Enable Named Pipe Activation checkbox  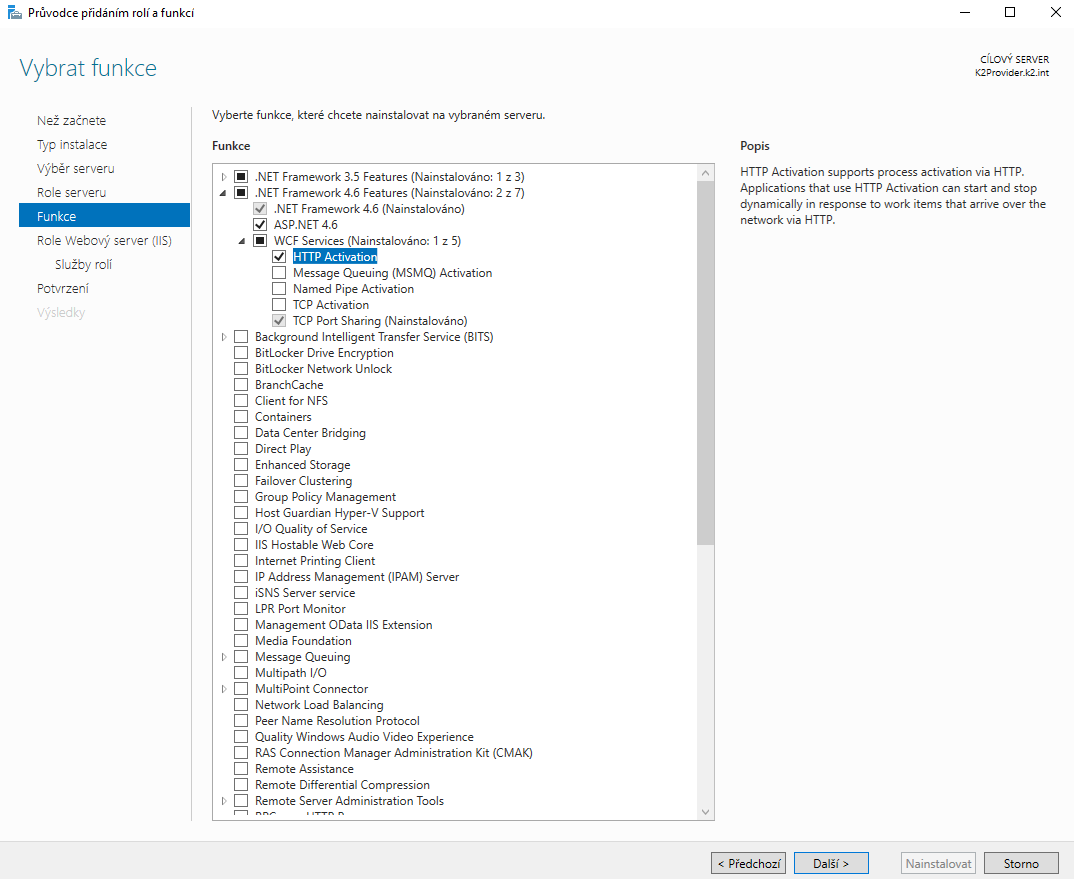pyautogui.click(x=279, y=289)
